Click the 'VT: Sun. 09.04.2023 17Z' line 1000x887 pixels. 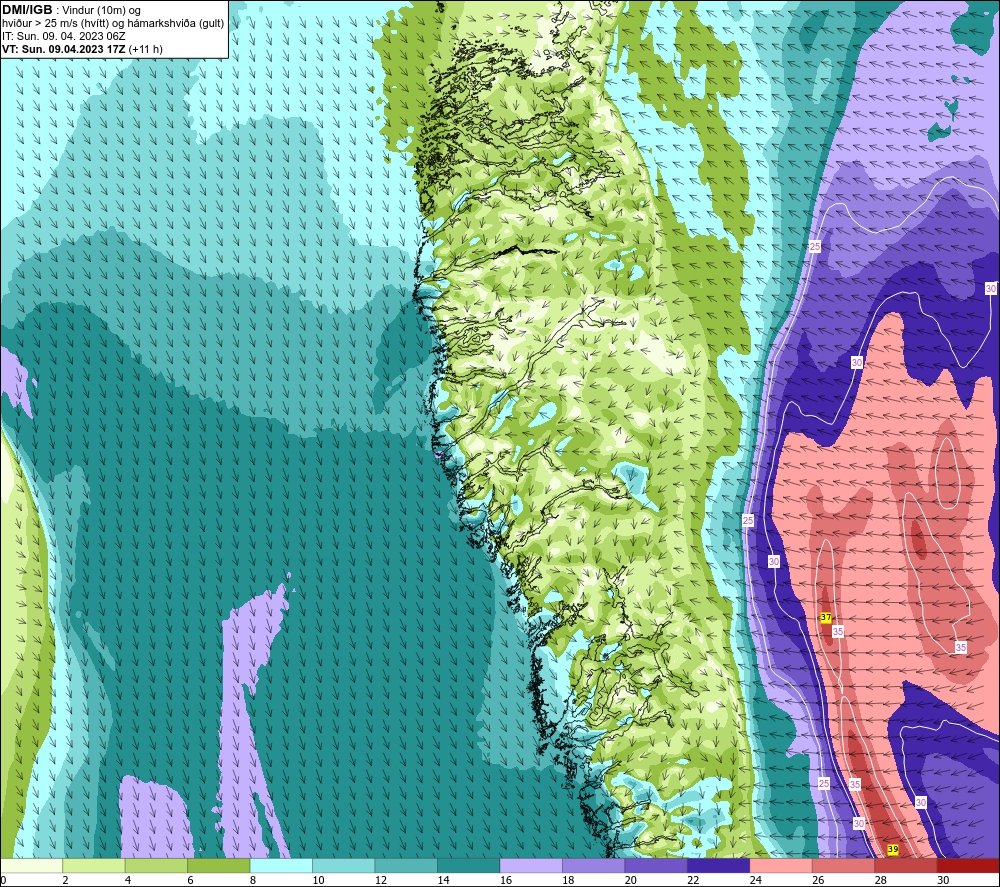click(x=64, y=49)
